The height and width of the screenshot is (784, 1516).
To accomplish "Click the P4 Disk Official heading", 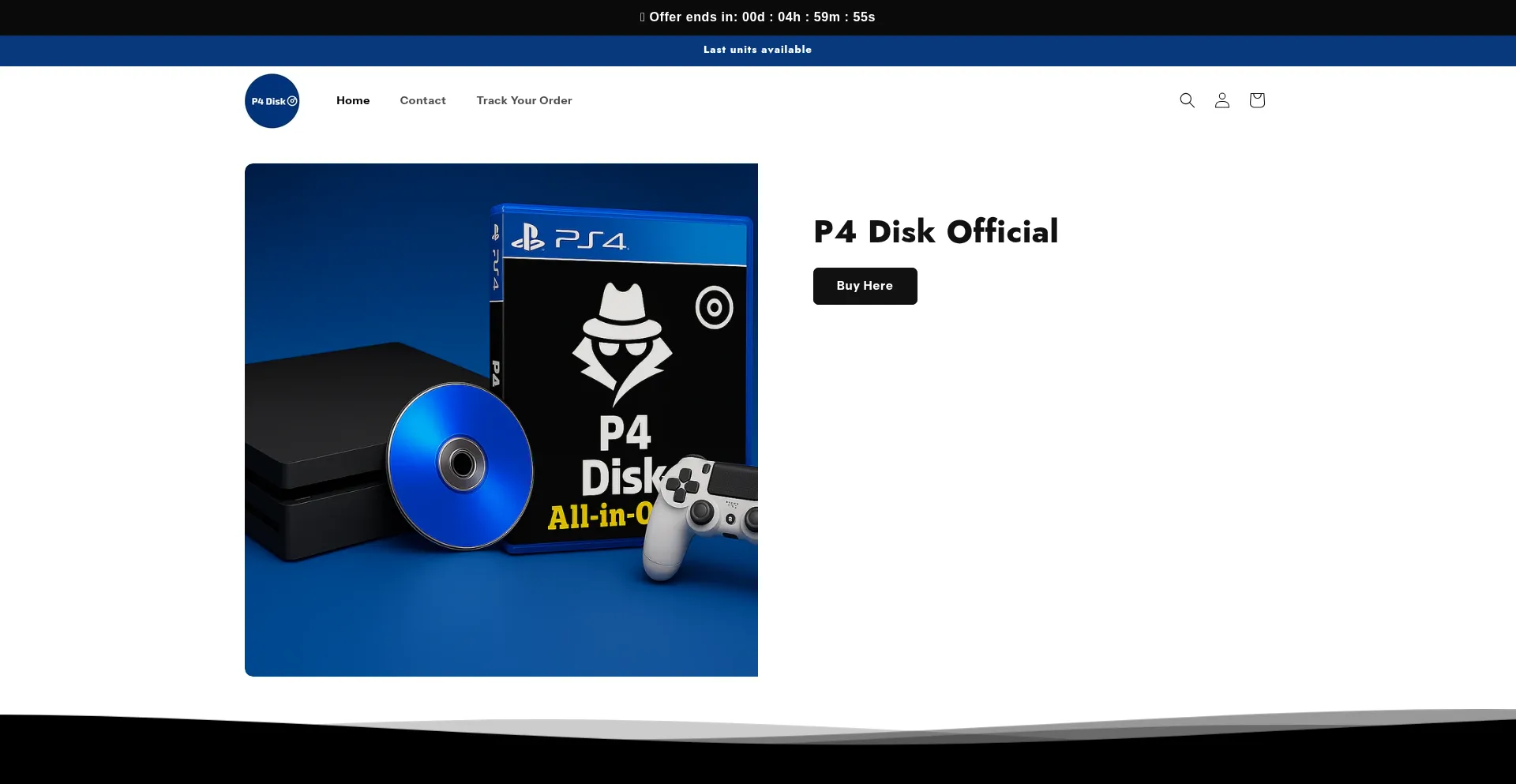I will click(x=936, y=231).
